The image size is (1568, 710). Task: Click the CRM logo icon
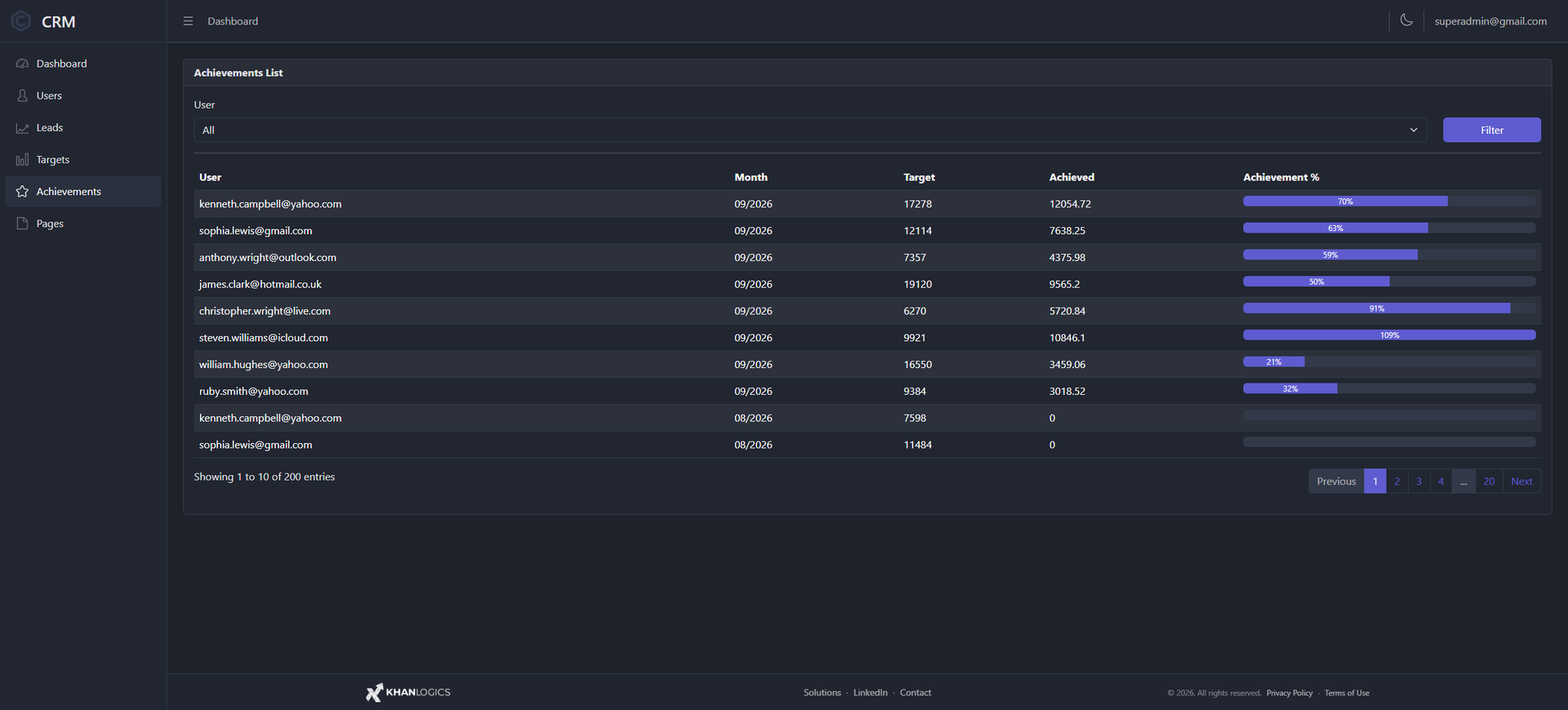click(21, 21)
